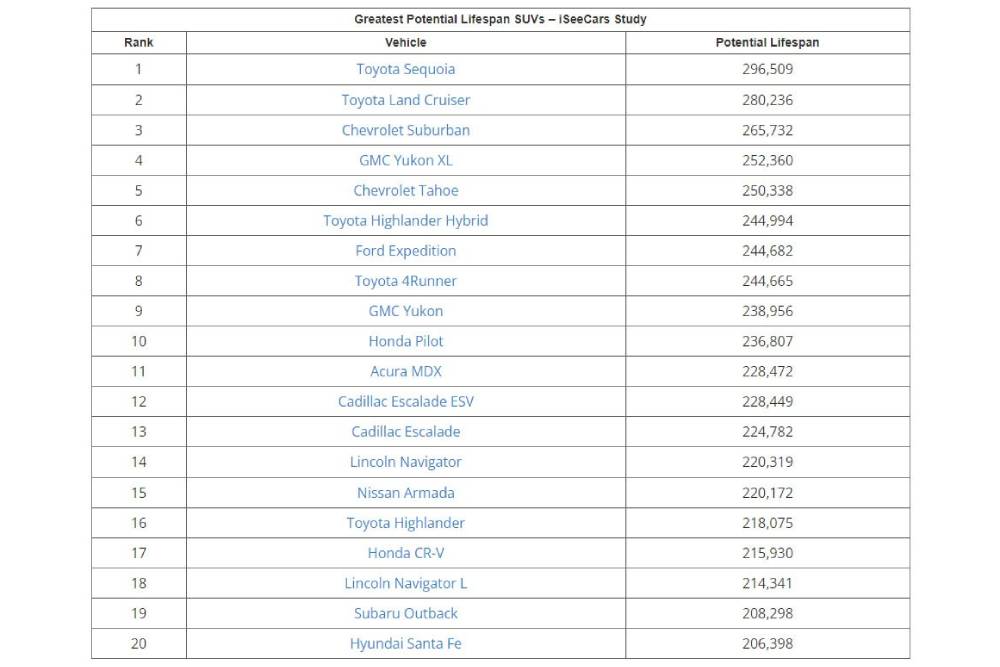Click the Lincoln Navigator L link

405,583
